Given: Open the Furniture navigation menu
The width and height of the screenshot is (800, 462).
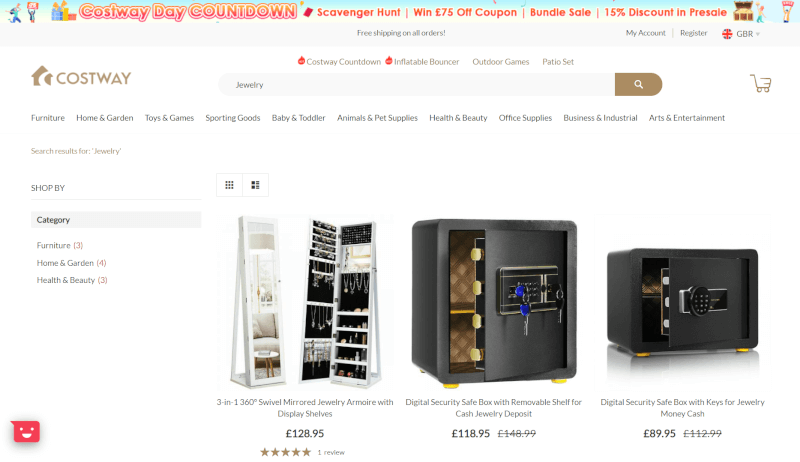Looking at the screenshot, I should point(48,118).
